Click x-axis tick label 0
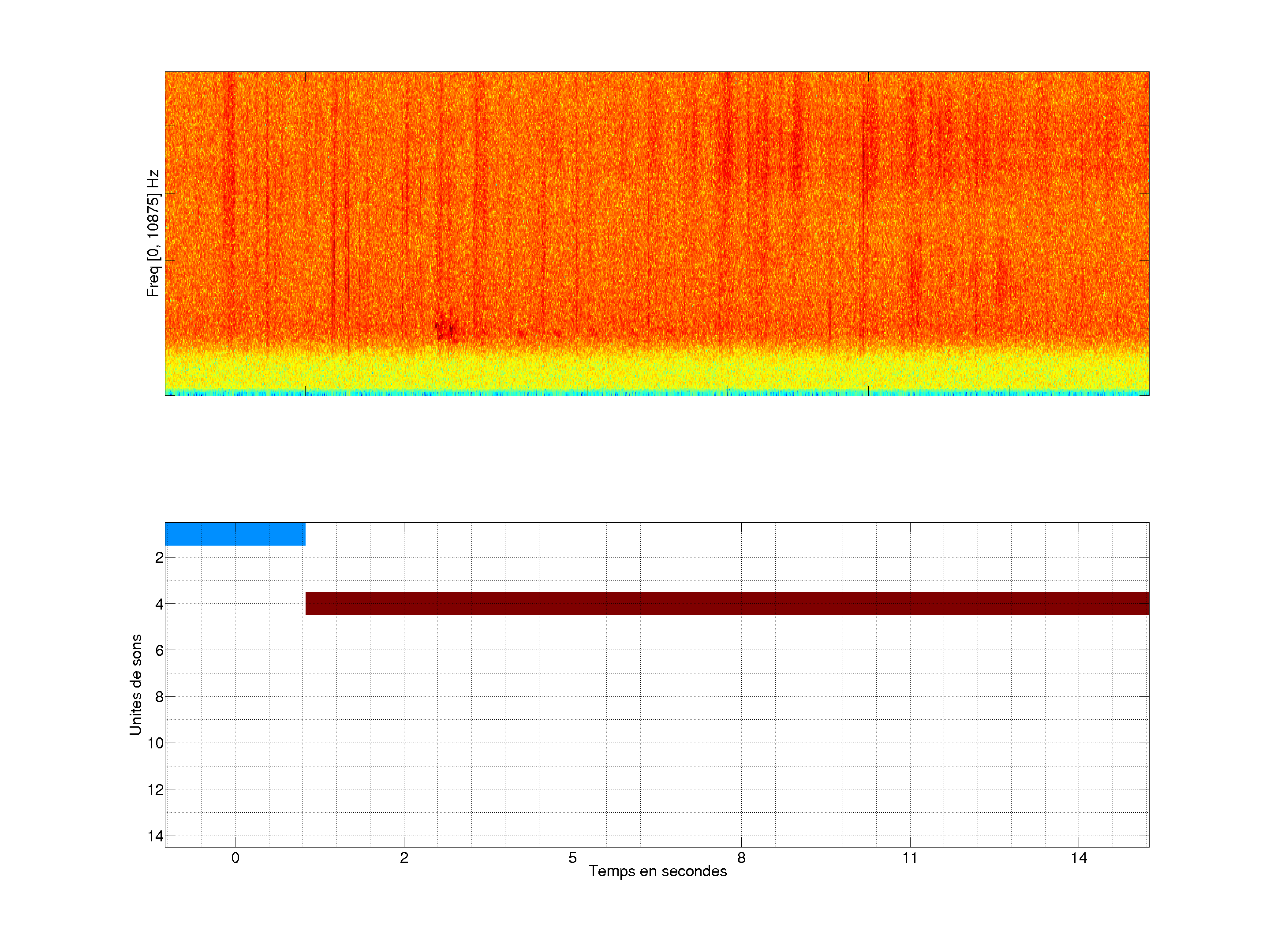 tap(235, 858)
